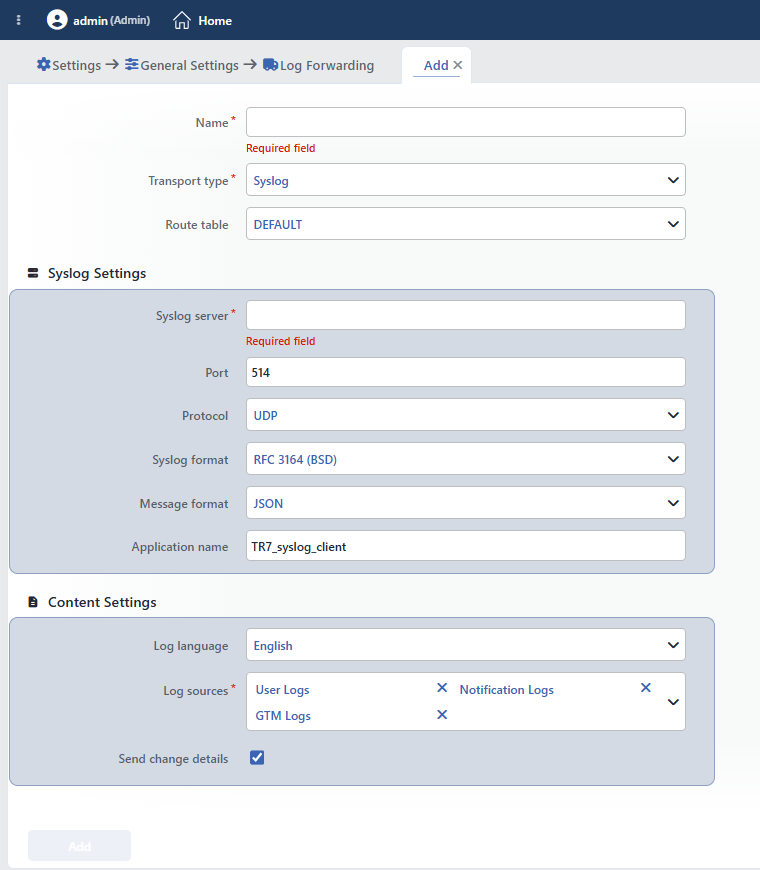Click the Port field containing 514
Image resolution: width=760 pixels, height=870 pixels.
click(465, 372)
